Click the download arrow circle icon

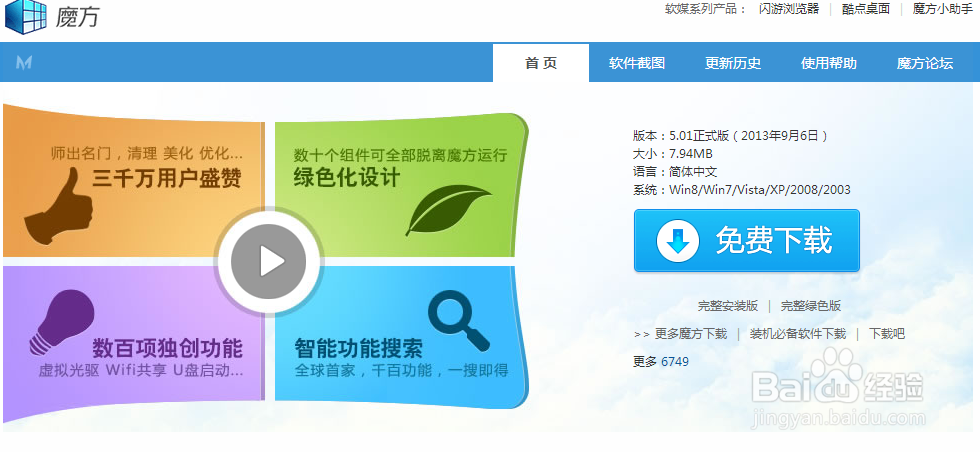(678, 241)
